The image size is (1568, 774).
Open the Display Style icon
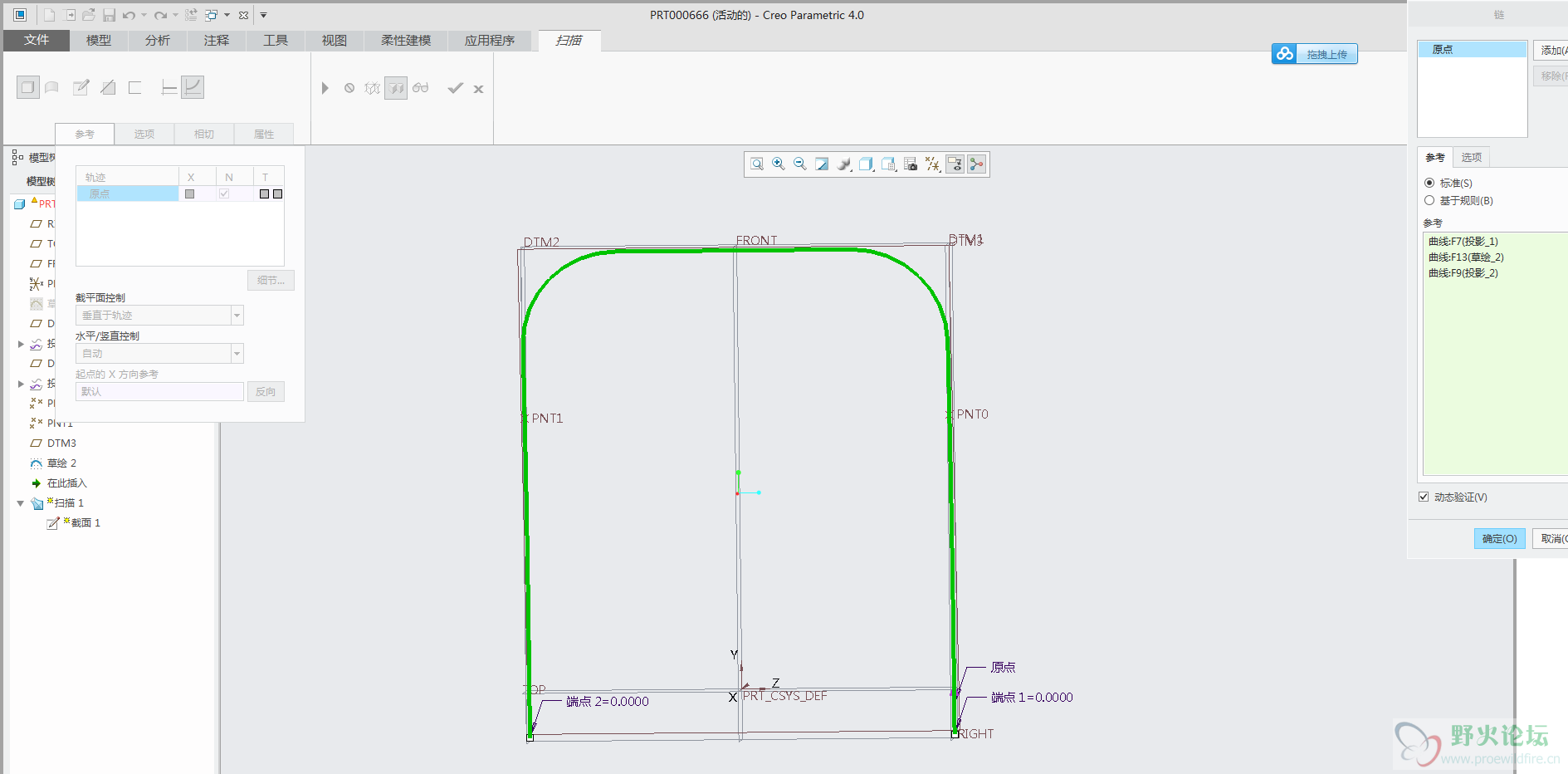click(x=844, y=164)
